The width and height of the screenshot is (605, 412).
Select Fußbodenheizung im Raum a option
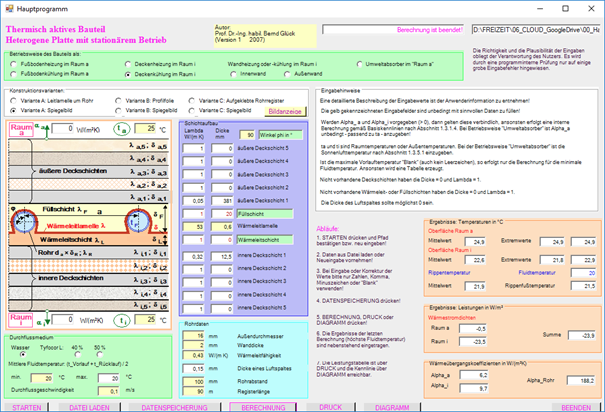[x=14, y=64]
